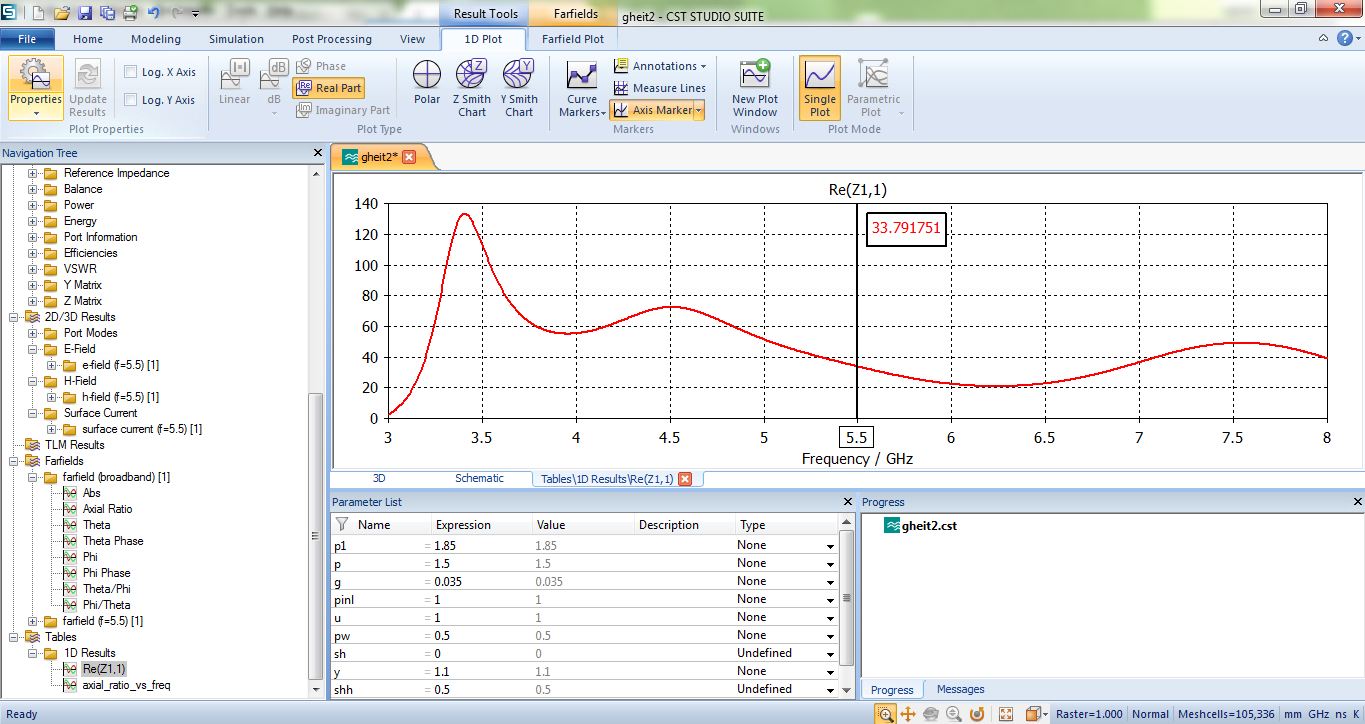1365x724 pixels.
Task: Click the Navigation Tree vertical scrollbar
Action: (x=316, y=535)
